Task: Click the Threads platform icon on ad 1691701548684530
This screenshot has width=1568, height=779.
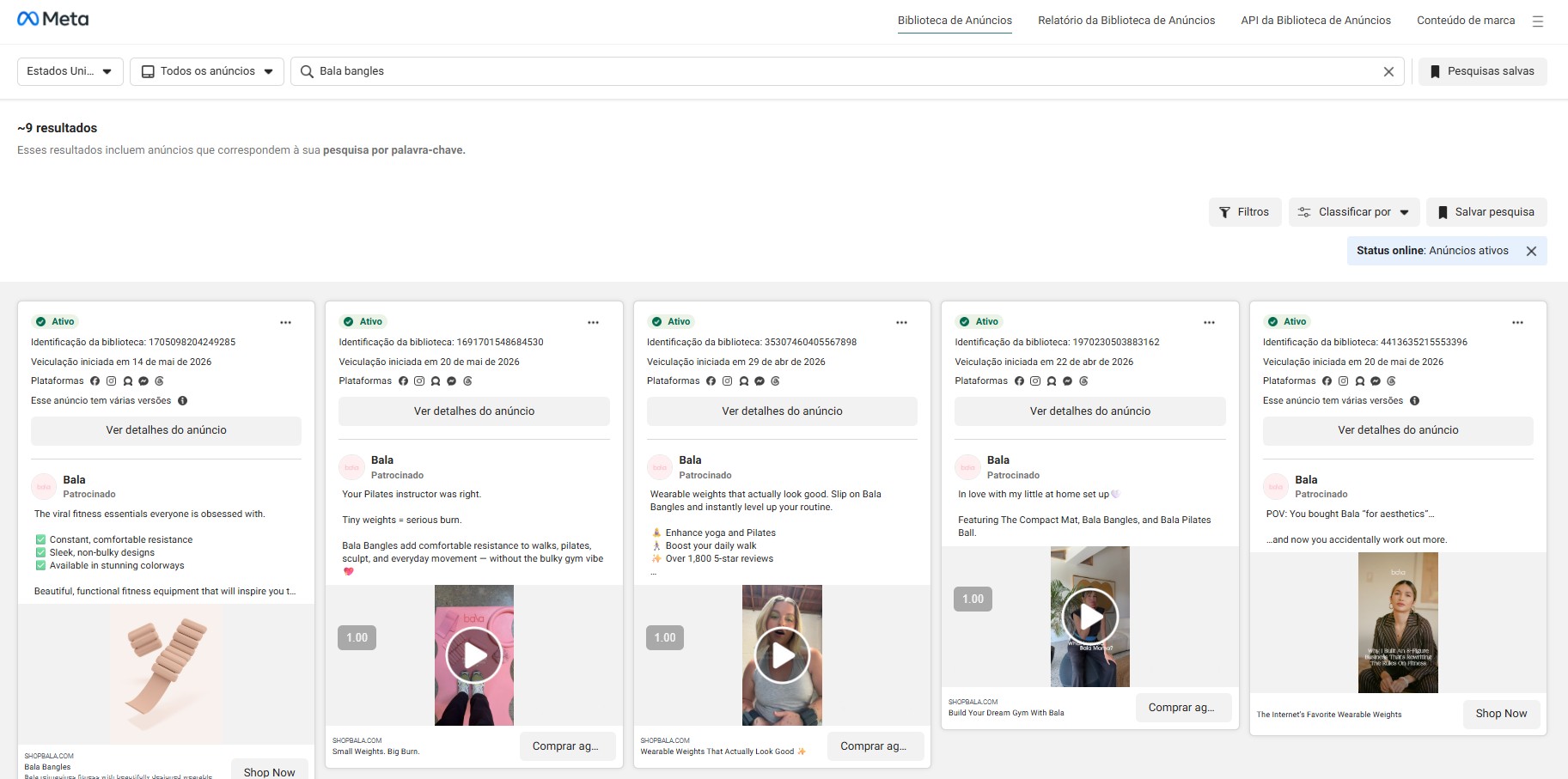Action: [467, 381]
